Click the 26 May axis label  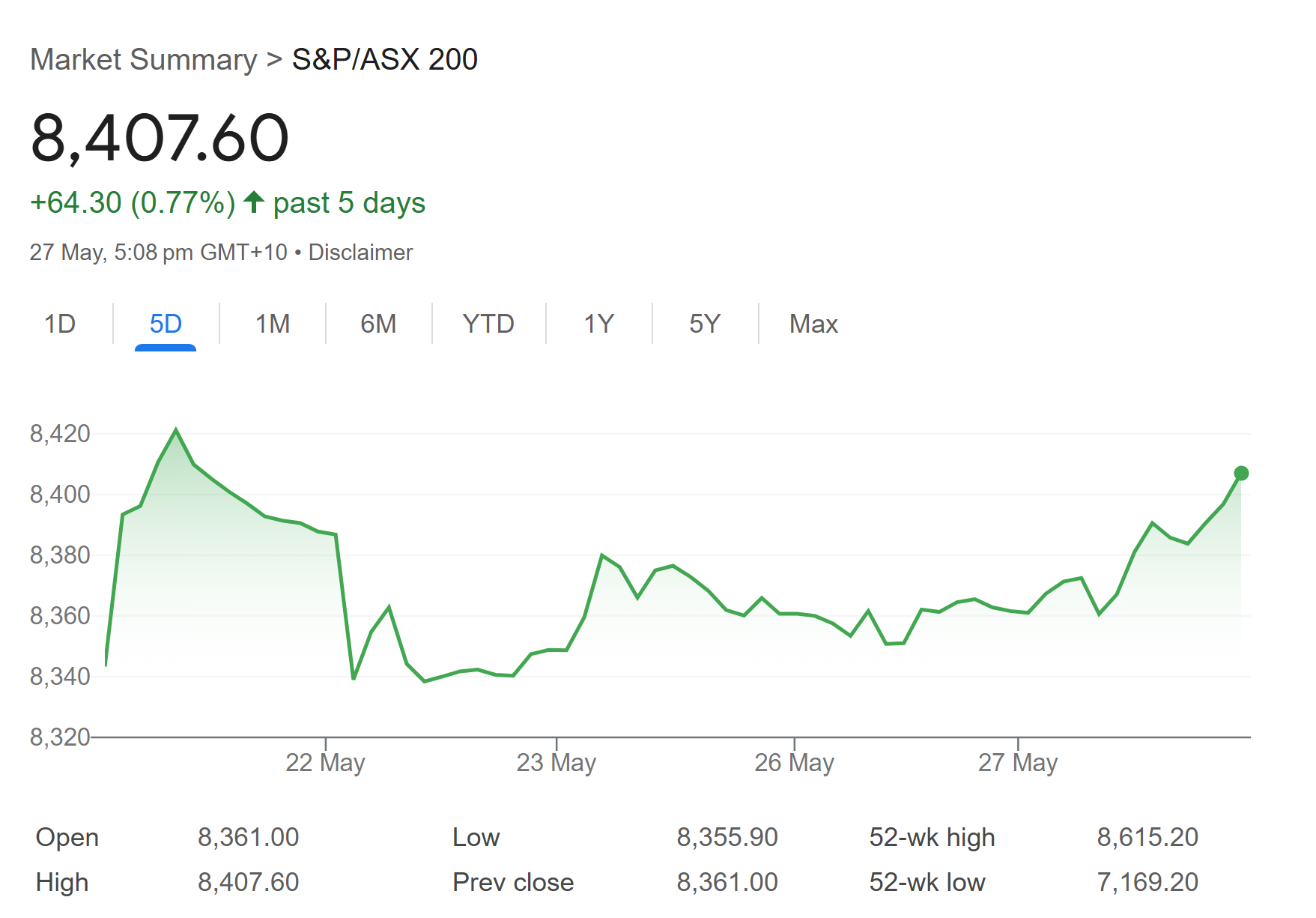(x=794, y=762)
